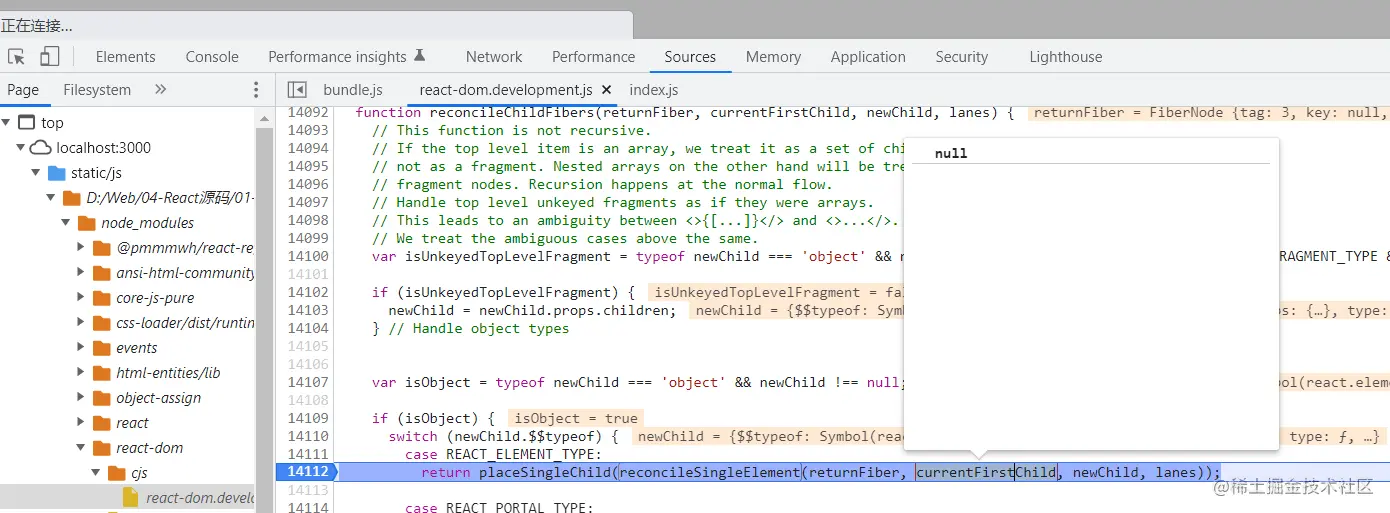Open the navigator three-dot options menu
Viewport: 1390px width, 513px height.
coord(256,90)
